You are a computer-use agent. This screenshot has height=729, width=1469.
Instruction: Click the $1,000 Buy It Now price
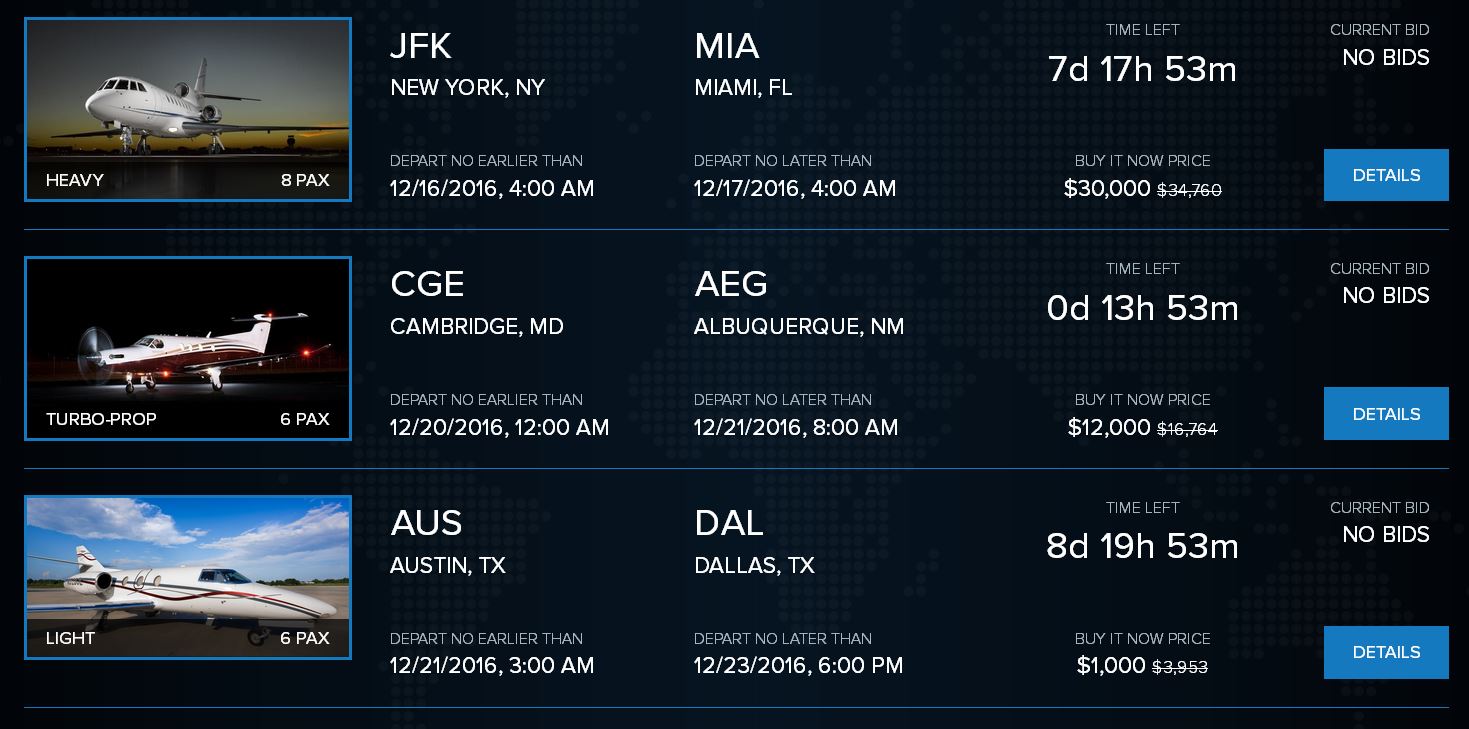(1111, 666)
